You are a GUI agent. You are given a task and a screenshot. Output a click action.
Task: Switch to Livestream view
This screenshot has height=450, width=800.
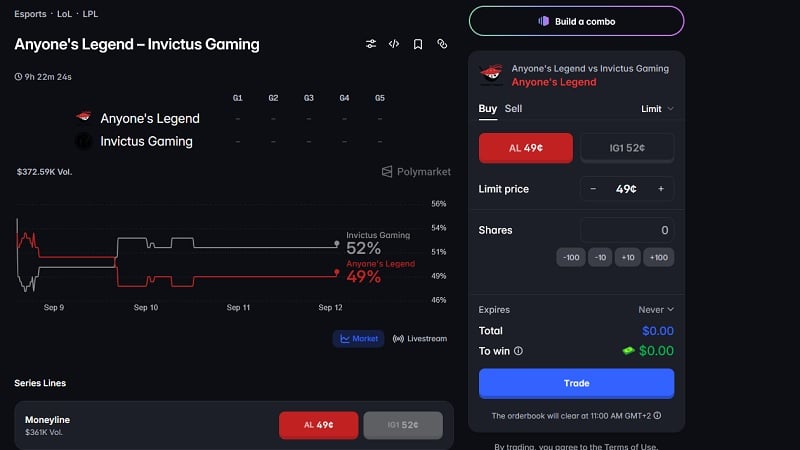[x=419, y=339]
